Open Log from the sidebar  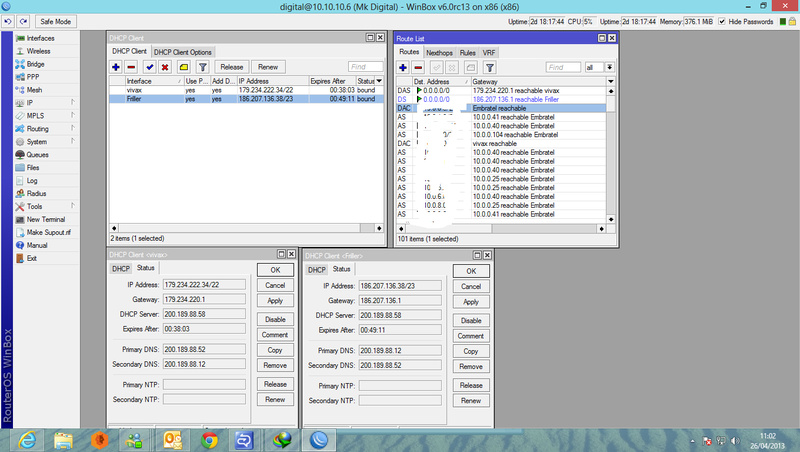point(32,181)
